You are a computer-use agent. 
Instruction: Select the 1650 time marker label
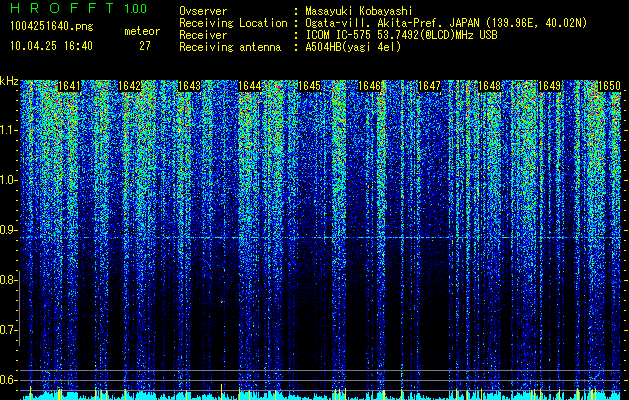[609, 86]
